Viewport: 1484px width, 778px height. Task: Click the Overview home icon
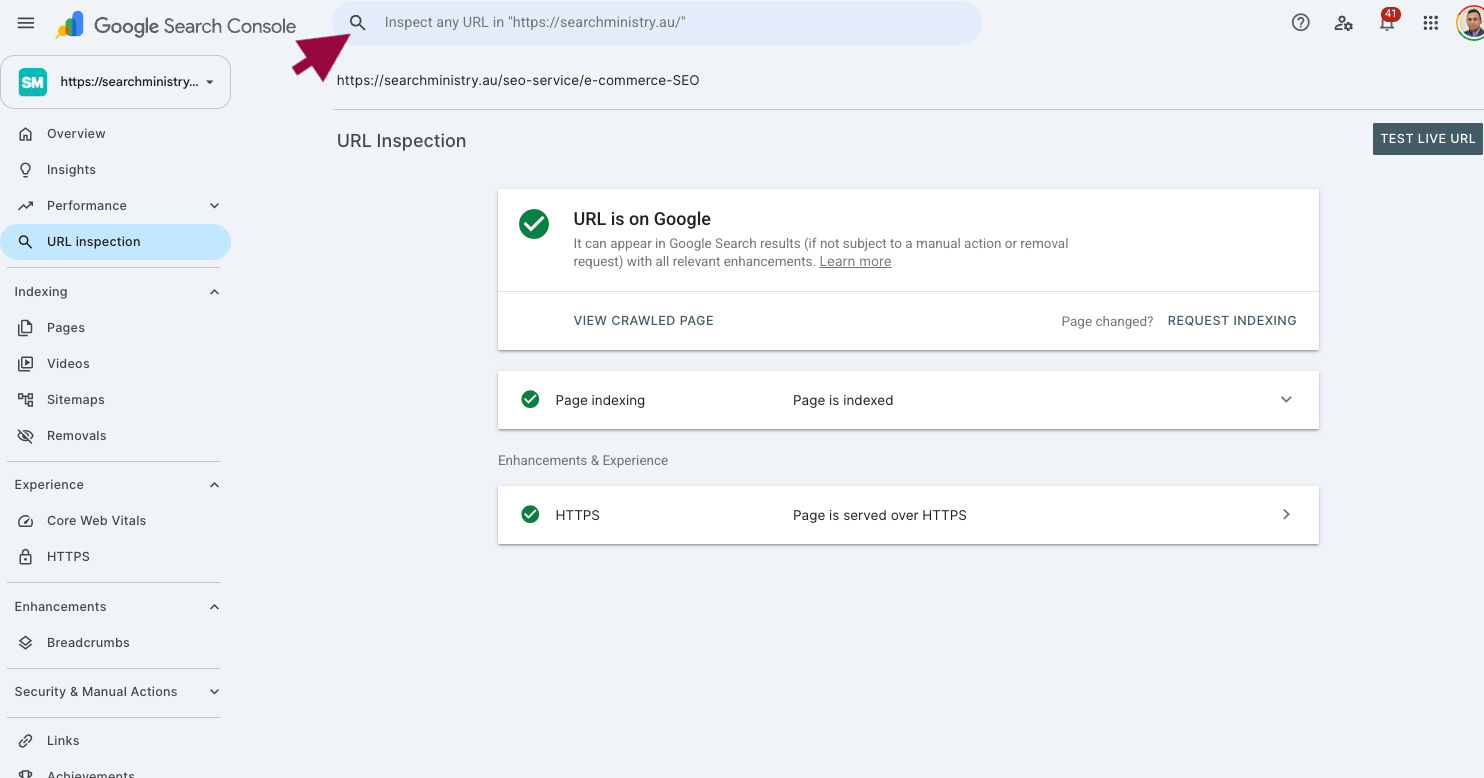(x=26, y=134)
